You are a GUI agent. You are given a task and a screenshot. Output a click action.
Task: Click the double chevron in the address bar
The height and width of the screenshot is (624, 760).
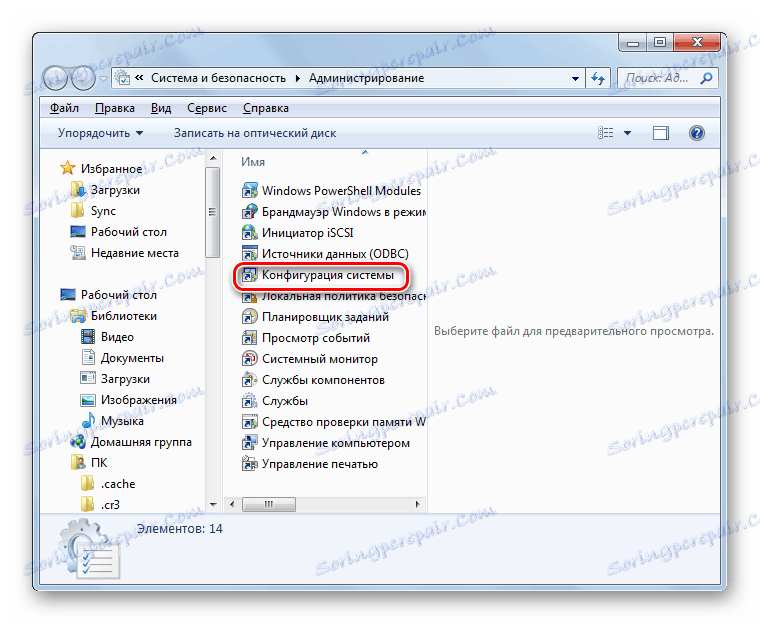tap(139, 78)
